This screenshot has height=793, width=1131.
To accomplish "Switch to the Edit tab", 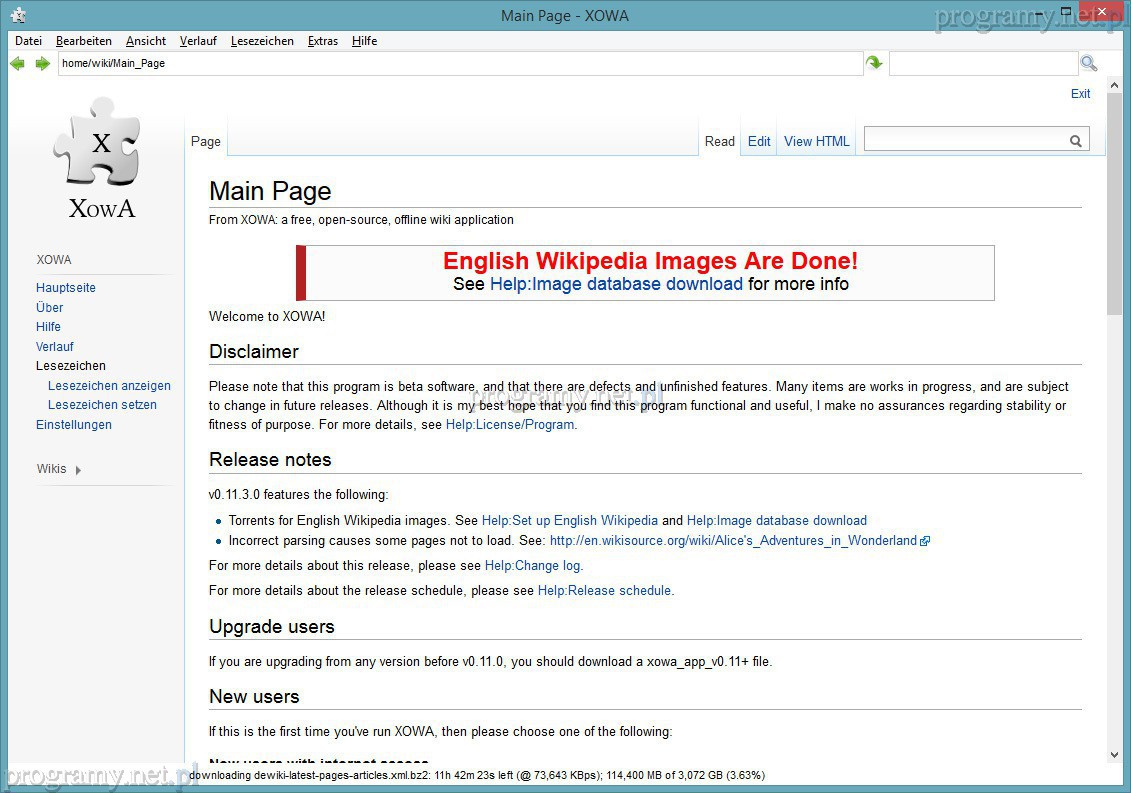I will 759,141.
